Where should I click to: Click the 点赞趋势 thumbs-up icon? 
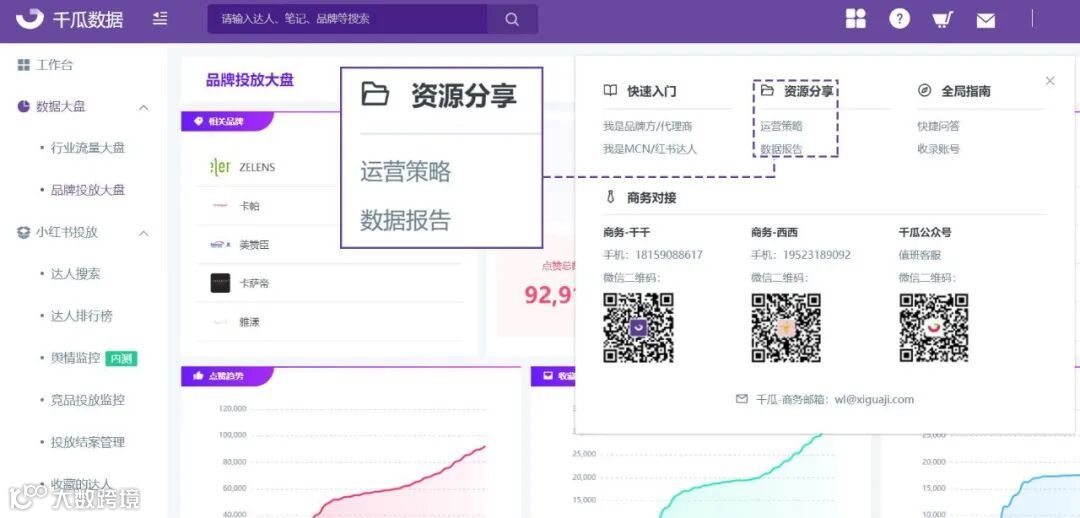198,376
